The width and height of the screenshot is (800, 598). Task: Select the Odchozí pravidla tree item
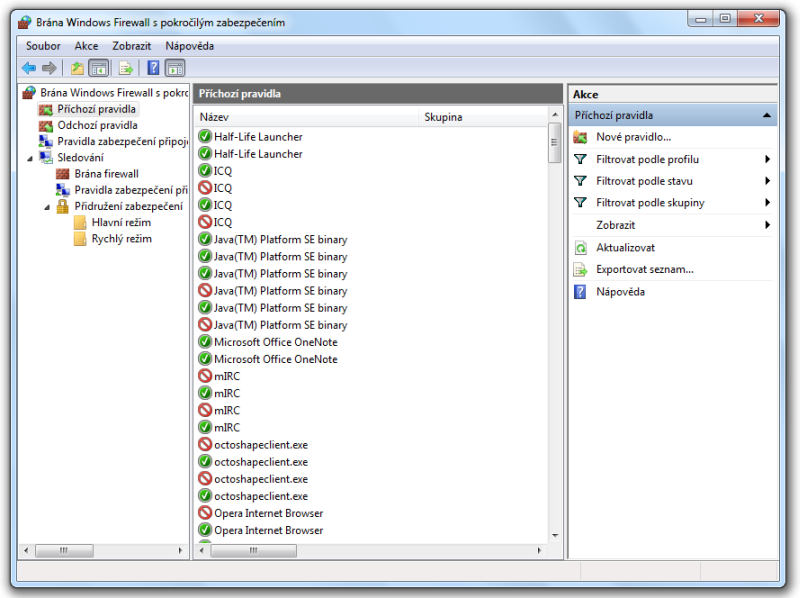coord(97,126)
